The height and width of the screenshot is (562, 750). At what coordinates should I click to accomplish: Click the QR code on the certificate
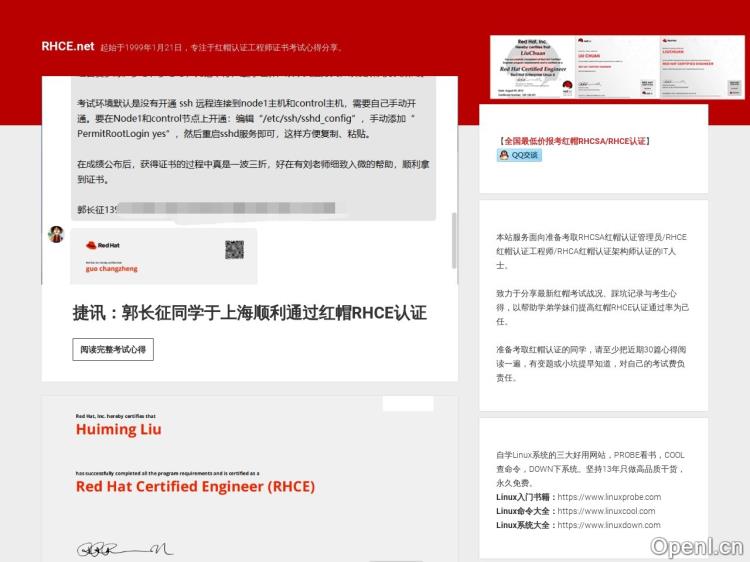point(235,250)
